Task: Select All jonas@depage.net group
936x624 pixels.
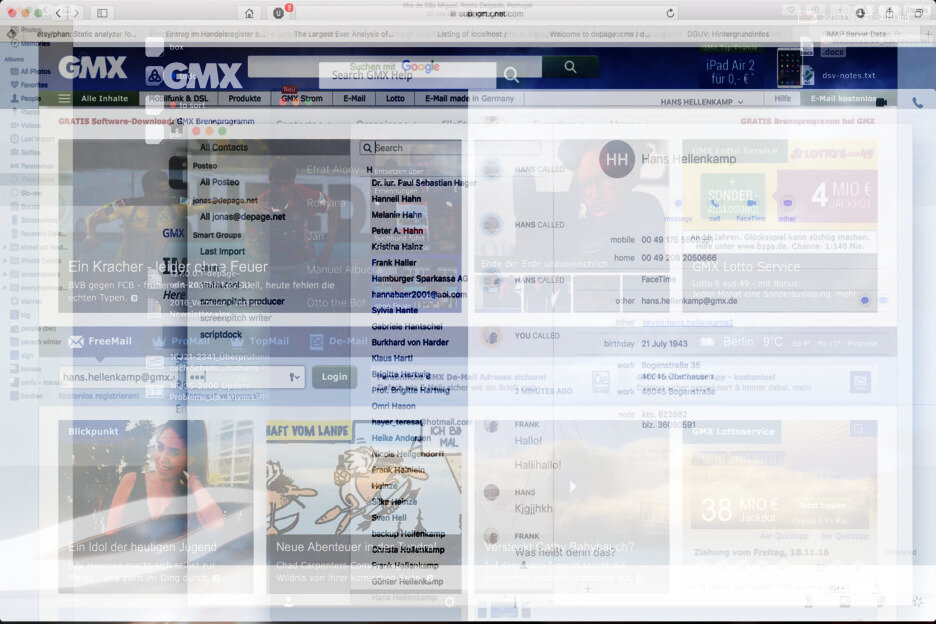Action: coord(242,217)
